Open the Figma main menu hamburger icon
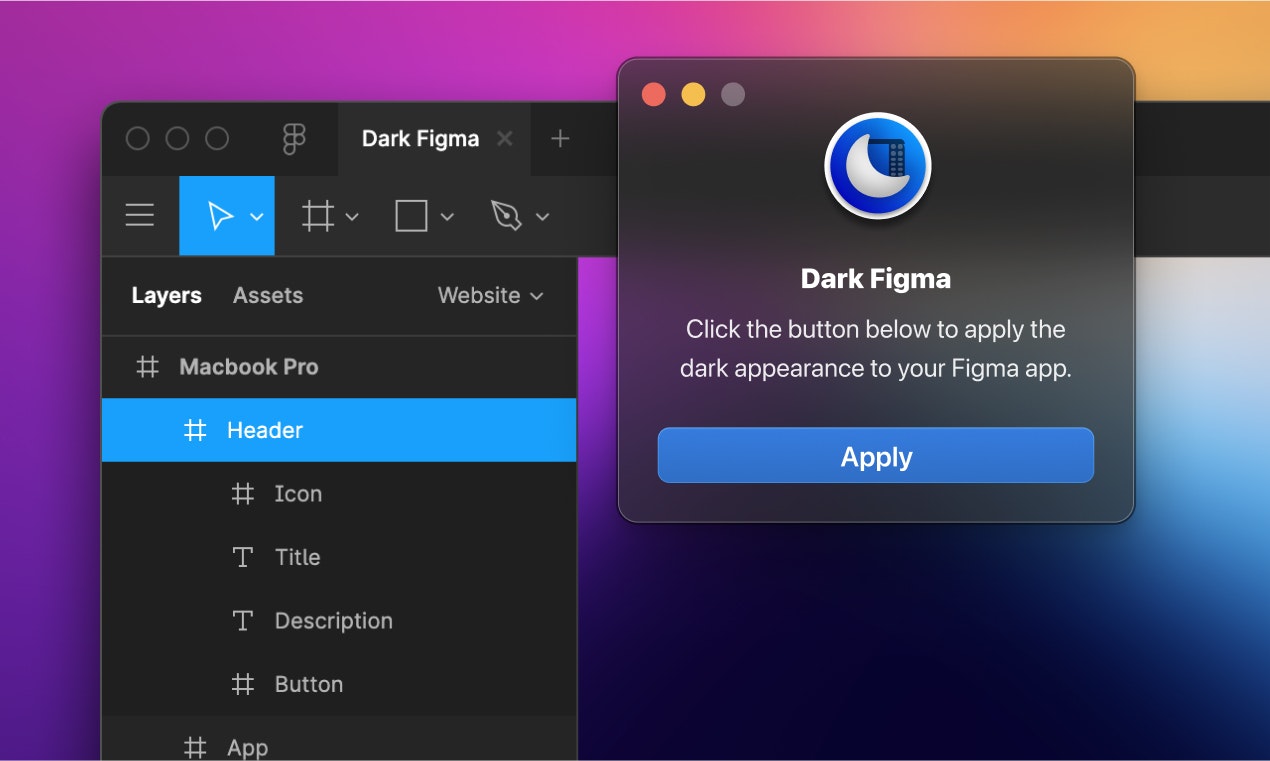Image resolution: width=1270 pixels, height=761 pixels. tap(139, 215)
